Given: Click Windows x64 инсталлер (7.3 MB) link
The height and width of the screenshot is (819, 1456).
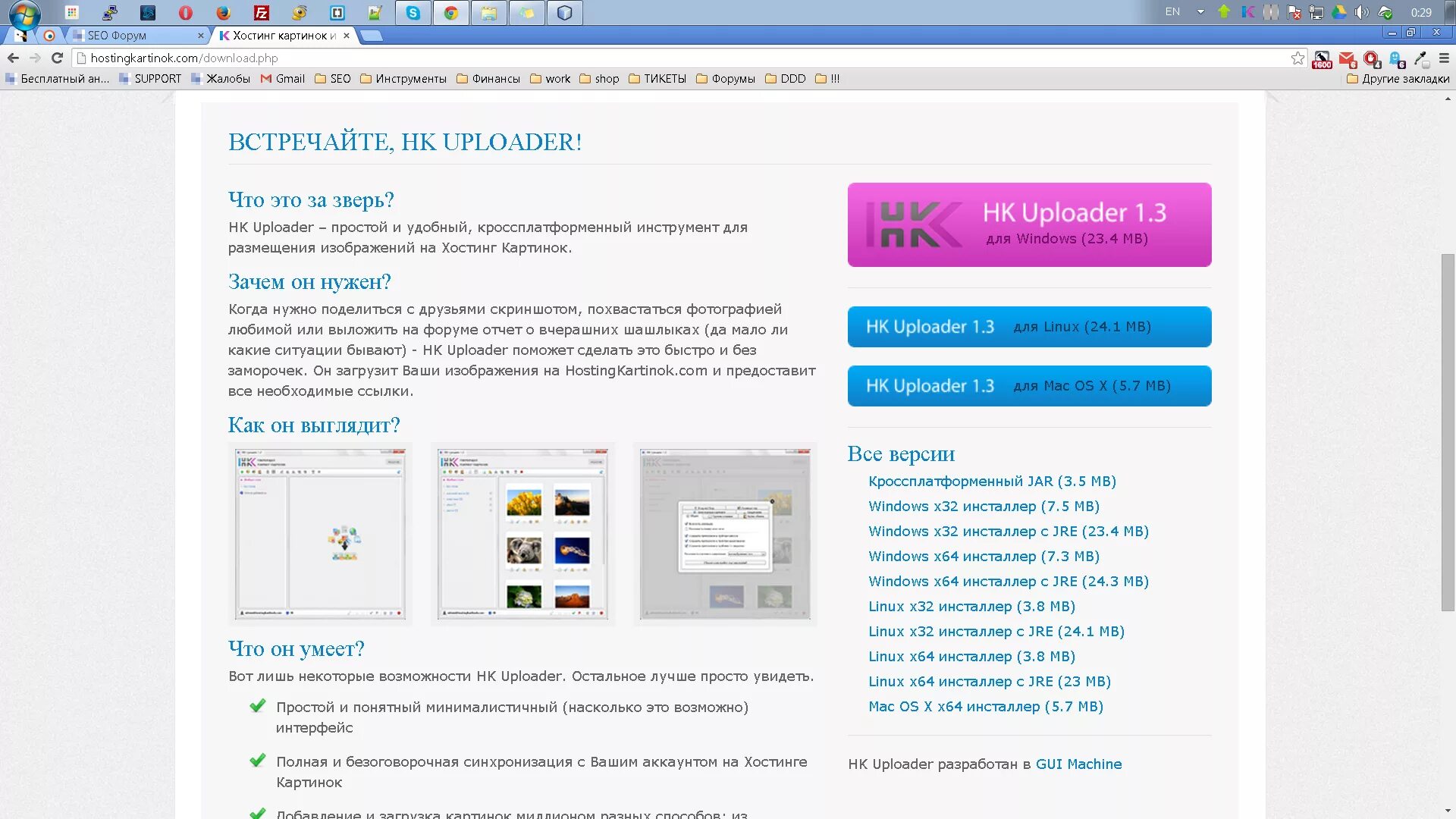Looking at the screenshot, I should click(984, 557).
